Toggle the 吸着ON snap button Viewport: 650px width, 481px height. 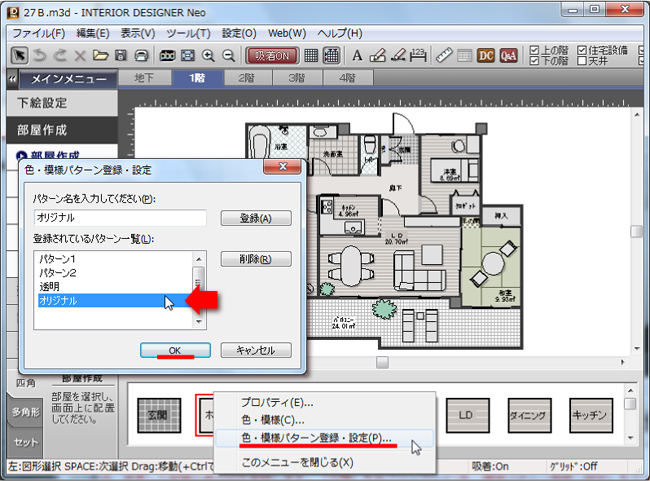tap(270, 55)
